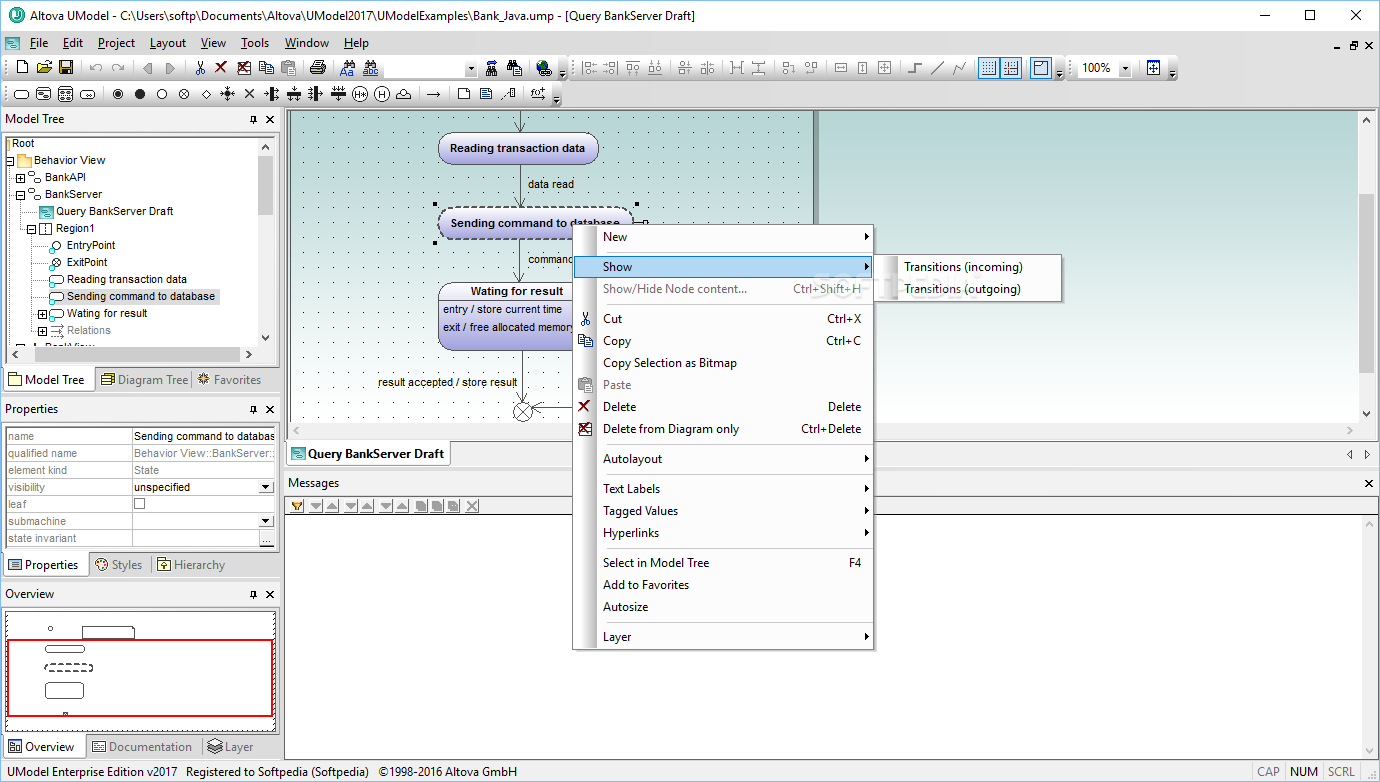Click the name property value field
This screenshot has width=1380, height=782.
click(204, 436)
